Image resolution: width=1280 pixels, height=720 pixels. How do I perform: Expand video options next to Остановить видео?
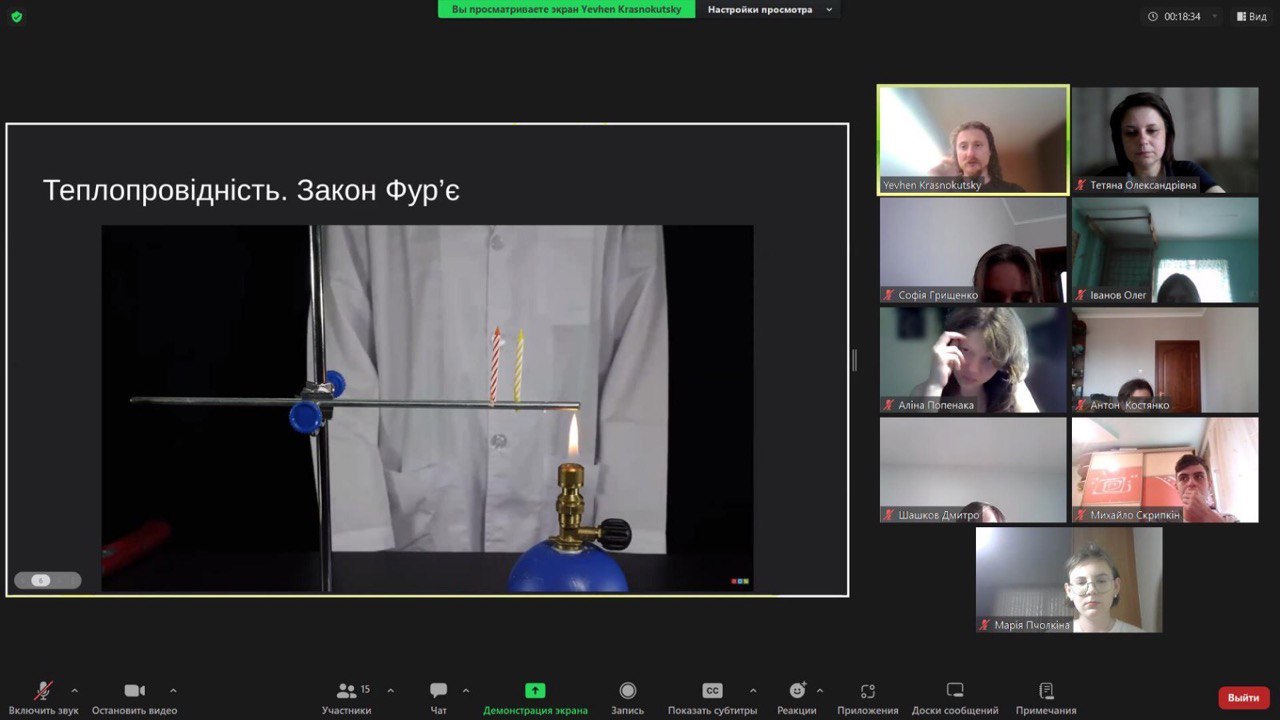click(173, 690)
